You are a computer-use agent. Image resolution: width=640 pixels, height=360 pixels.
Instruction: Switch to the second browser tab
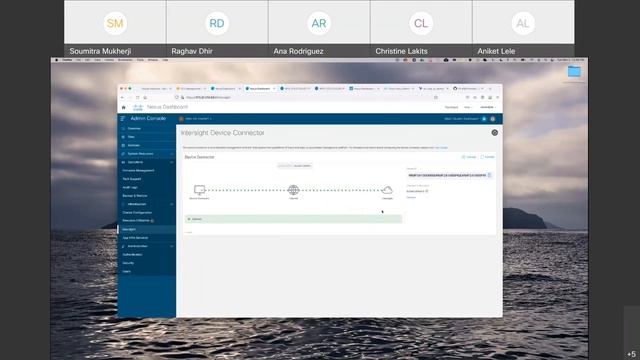point(191,89)
